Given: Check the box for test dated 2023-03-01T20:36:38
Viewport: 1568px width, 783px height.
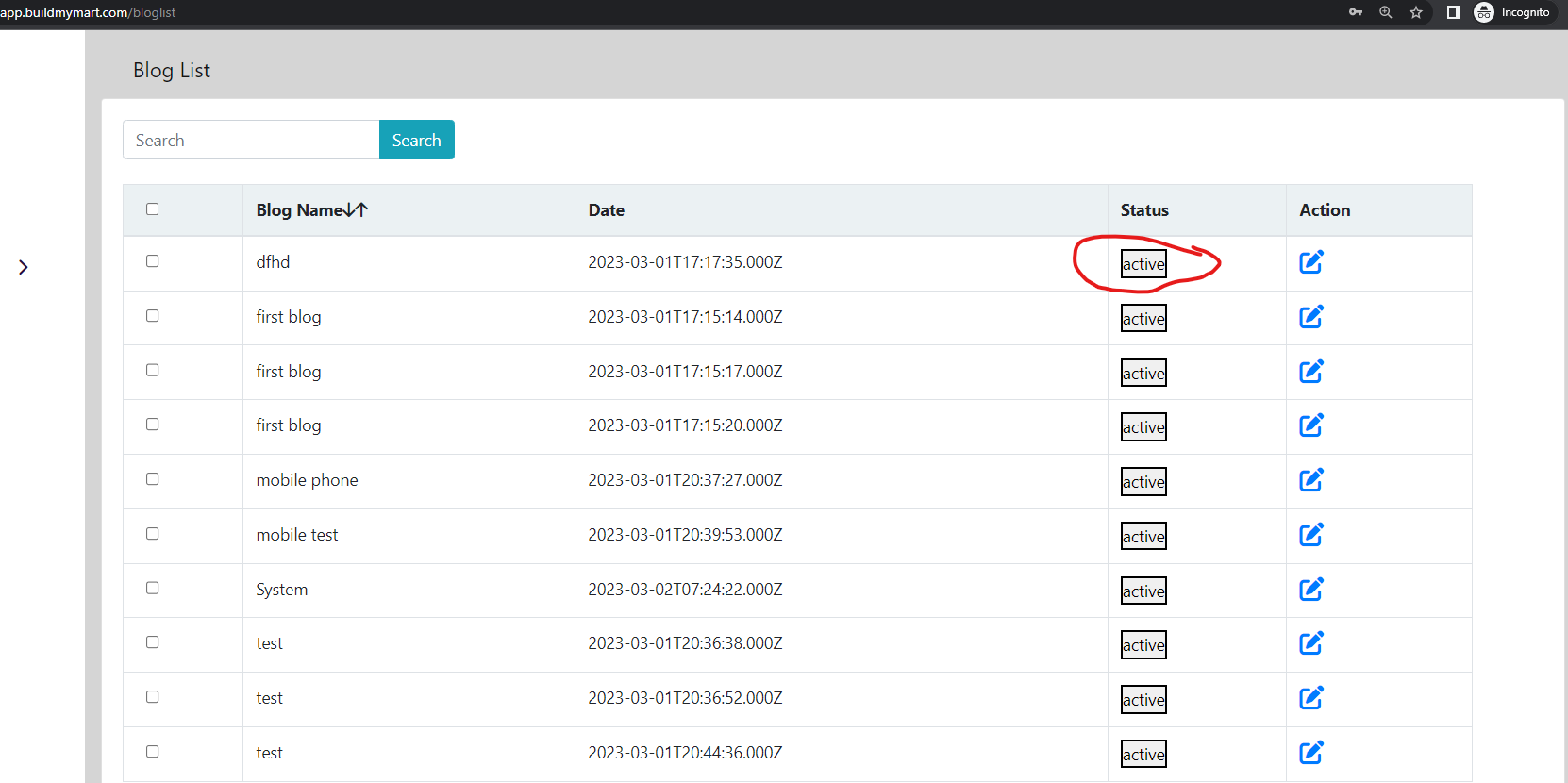Looking at the screenshot, I should coord(152,642).
